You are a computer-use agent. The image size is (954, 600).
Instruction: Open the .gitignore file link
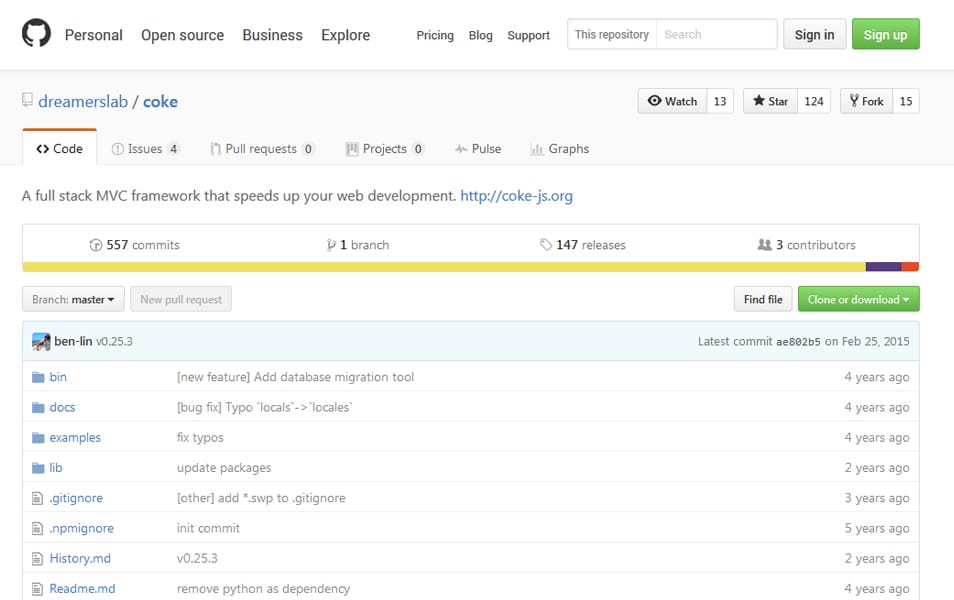[76, 498]
